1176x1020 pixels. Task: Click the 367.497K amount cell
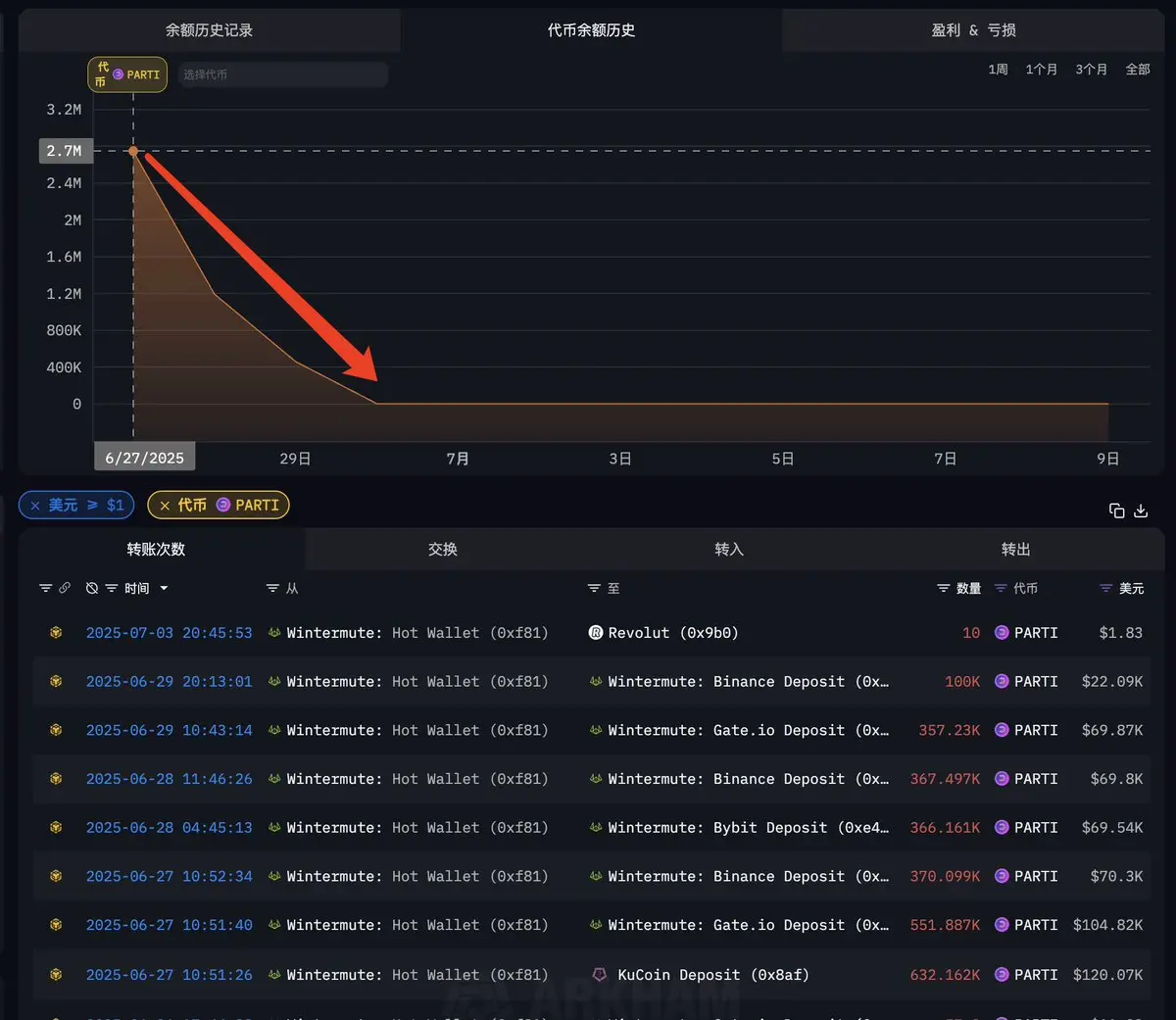(x=945, y=779)
